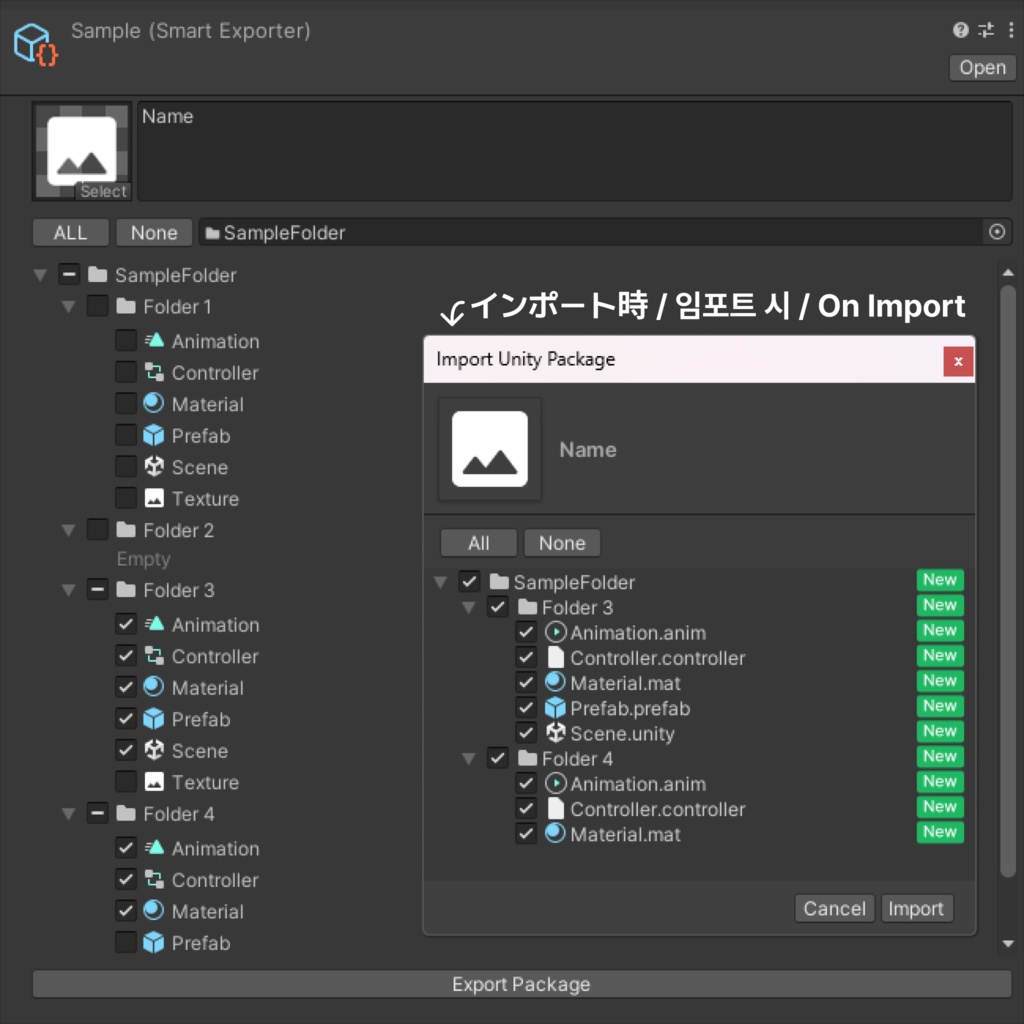This screenshot has height=1024, width=1024.
Task: Click scrollbar up arrow in exporter list
Action: point(1008,272)
